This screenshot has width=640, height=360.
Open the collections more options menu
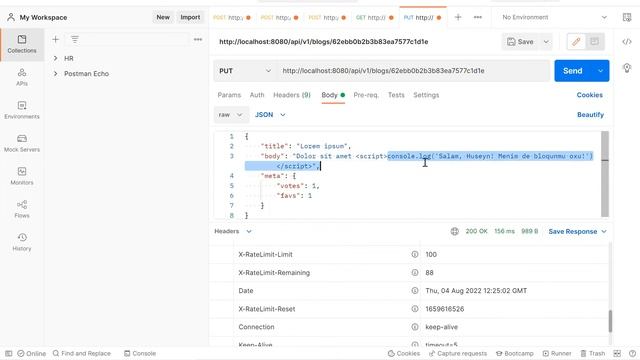pyautogui.click(x=198, y=40)
